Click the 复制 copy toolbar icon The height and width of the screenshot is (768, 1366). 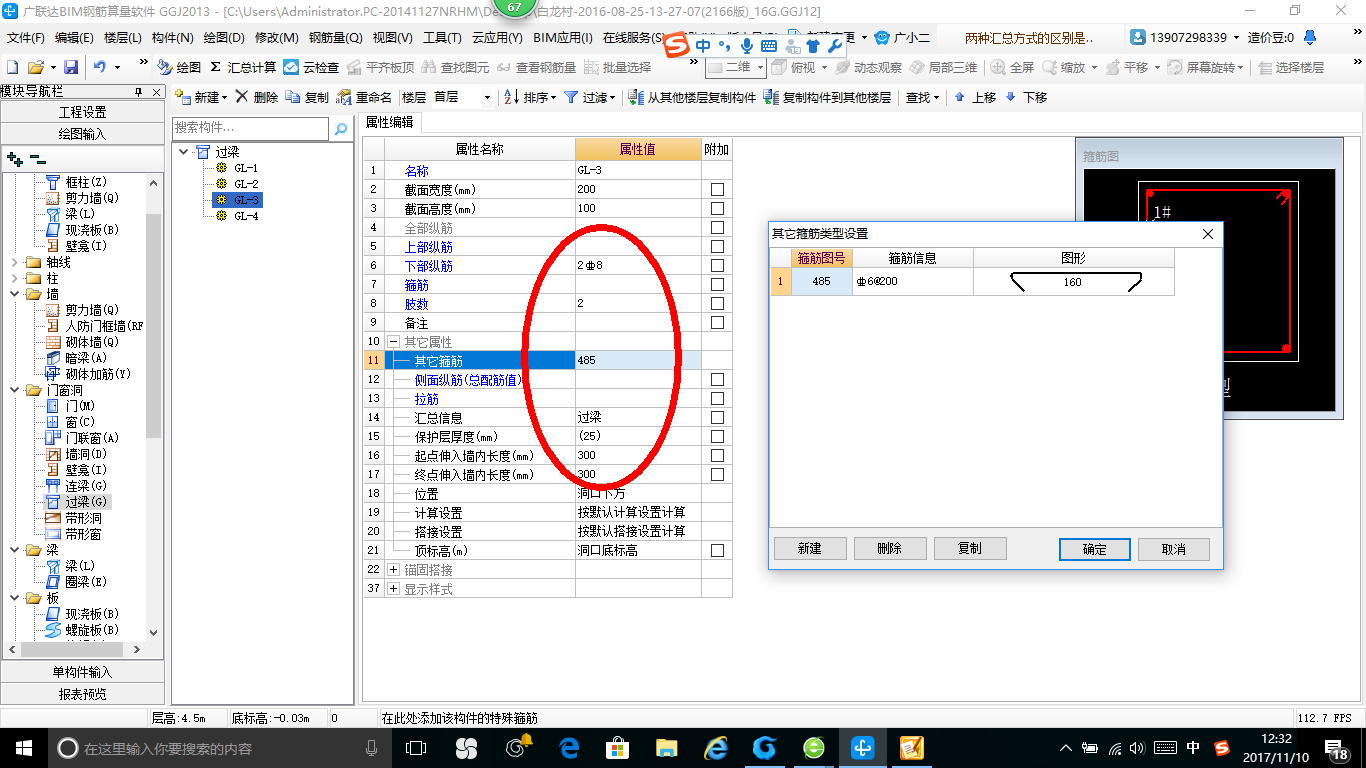(307, 97)
